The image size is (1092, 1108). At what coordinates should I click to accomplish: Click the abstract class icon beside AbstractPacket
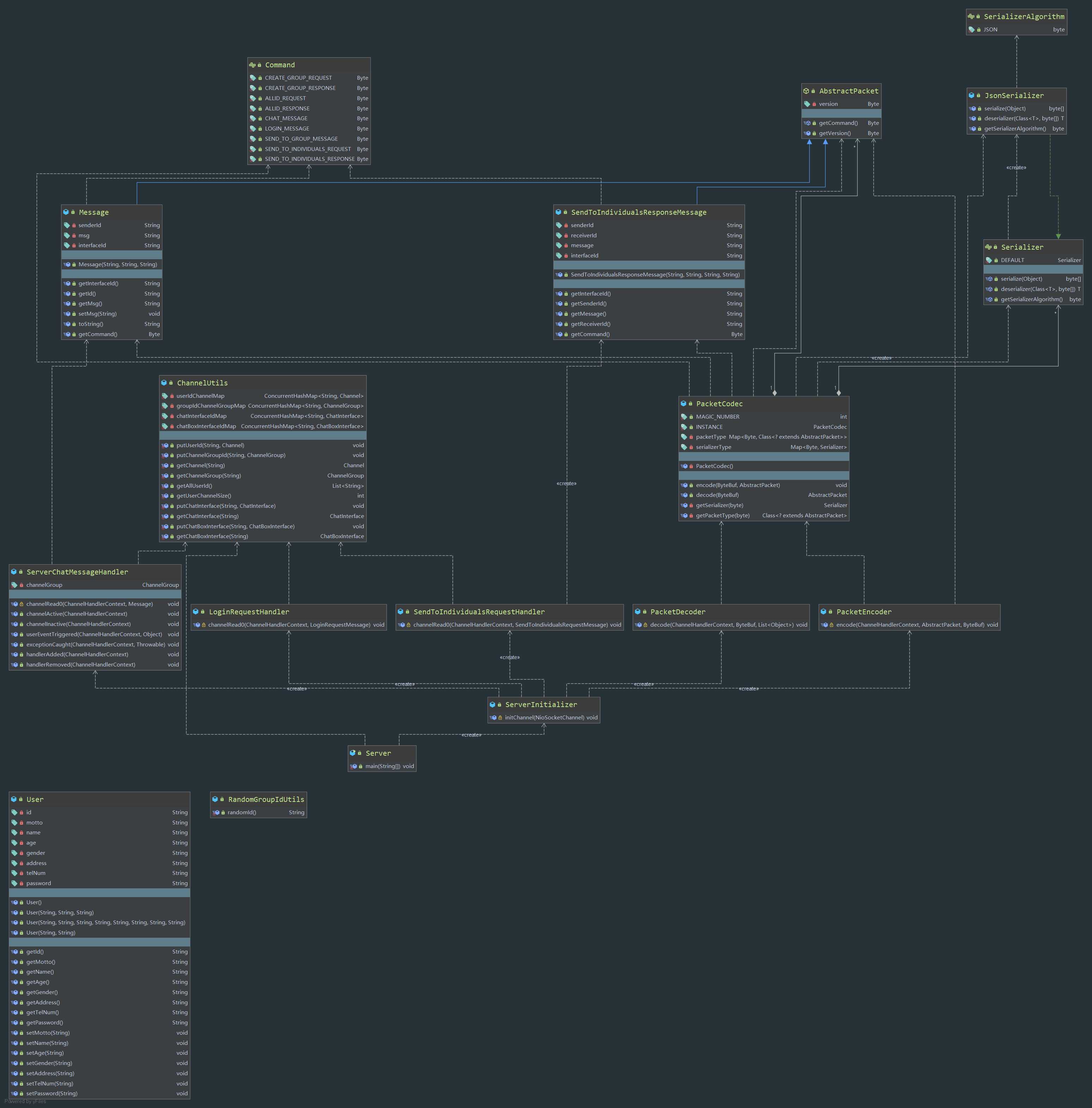tap(806, 91)
